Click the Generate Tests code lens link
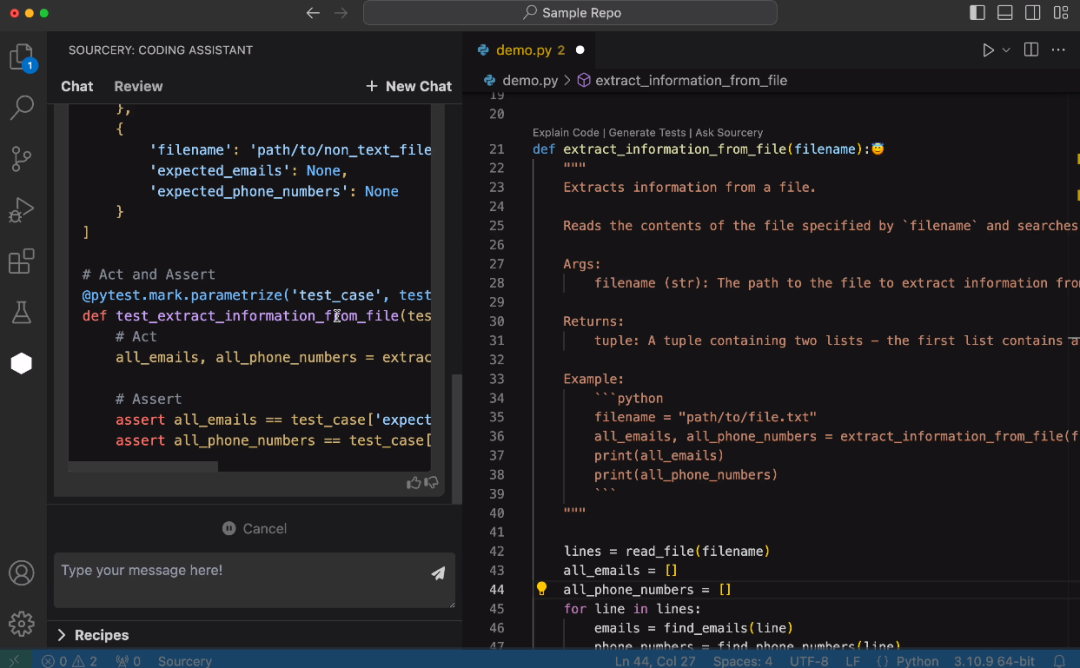 648,132
